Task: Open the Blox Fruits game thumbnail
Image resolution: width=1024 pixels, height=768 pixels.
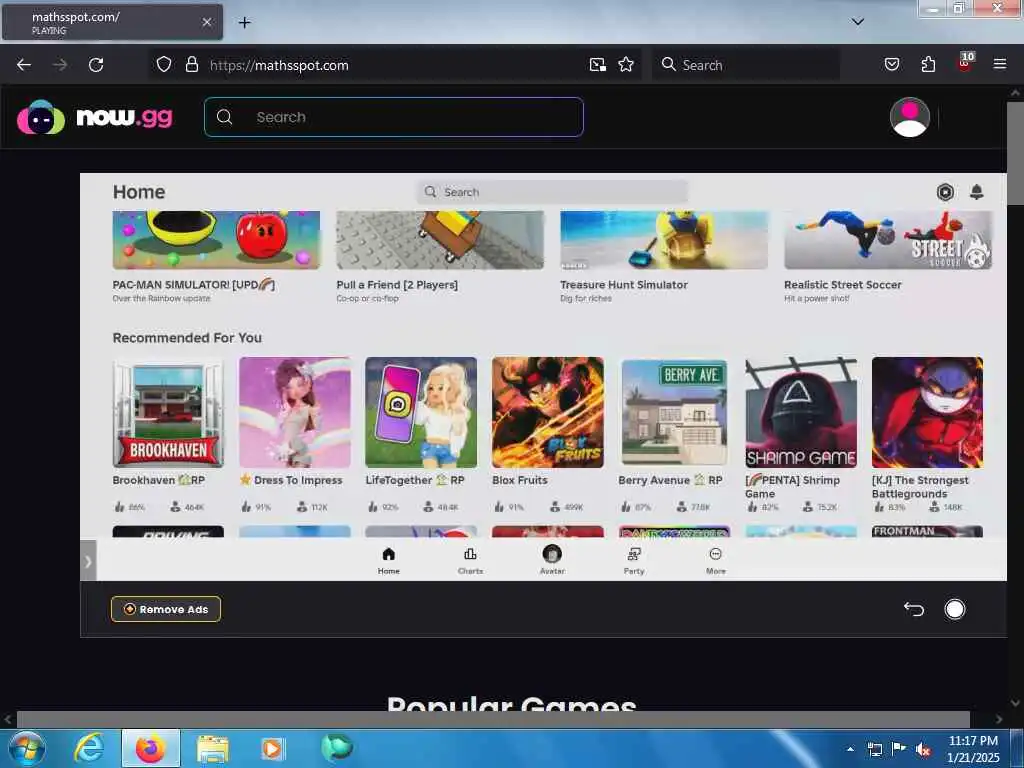Action: point(548,412)
